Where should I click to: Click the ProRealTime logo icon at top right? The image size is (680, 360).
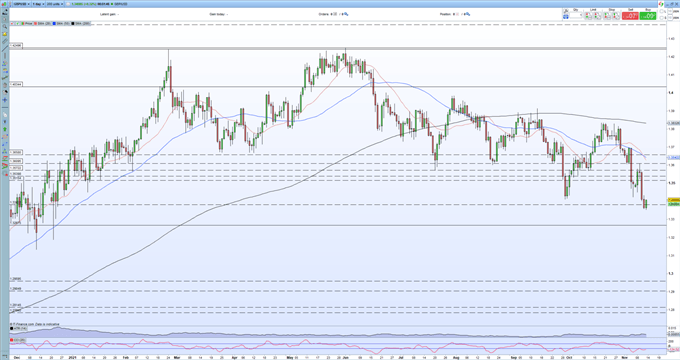[x=661, y=4]
